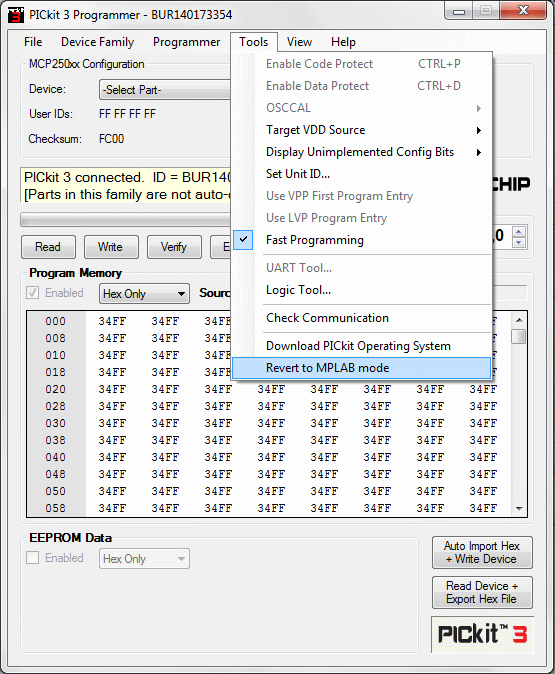The width and height of the screenshot is (555, 674).
Task: Expand Target VDD Source submenu
Action: (x=362, y=130)
